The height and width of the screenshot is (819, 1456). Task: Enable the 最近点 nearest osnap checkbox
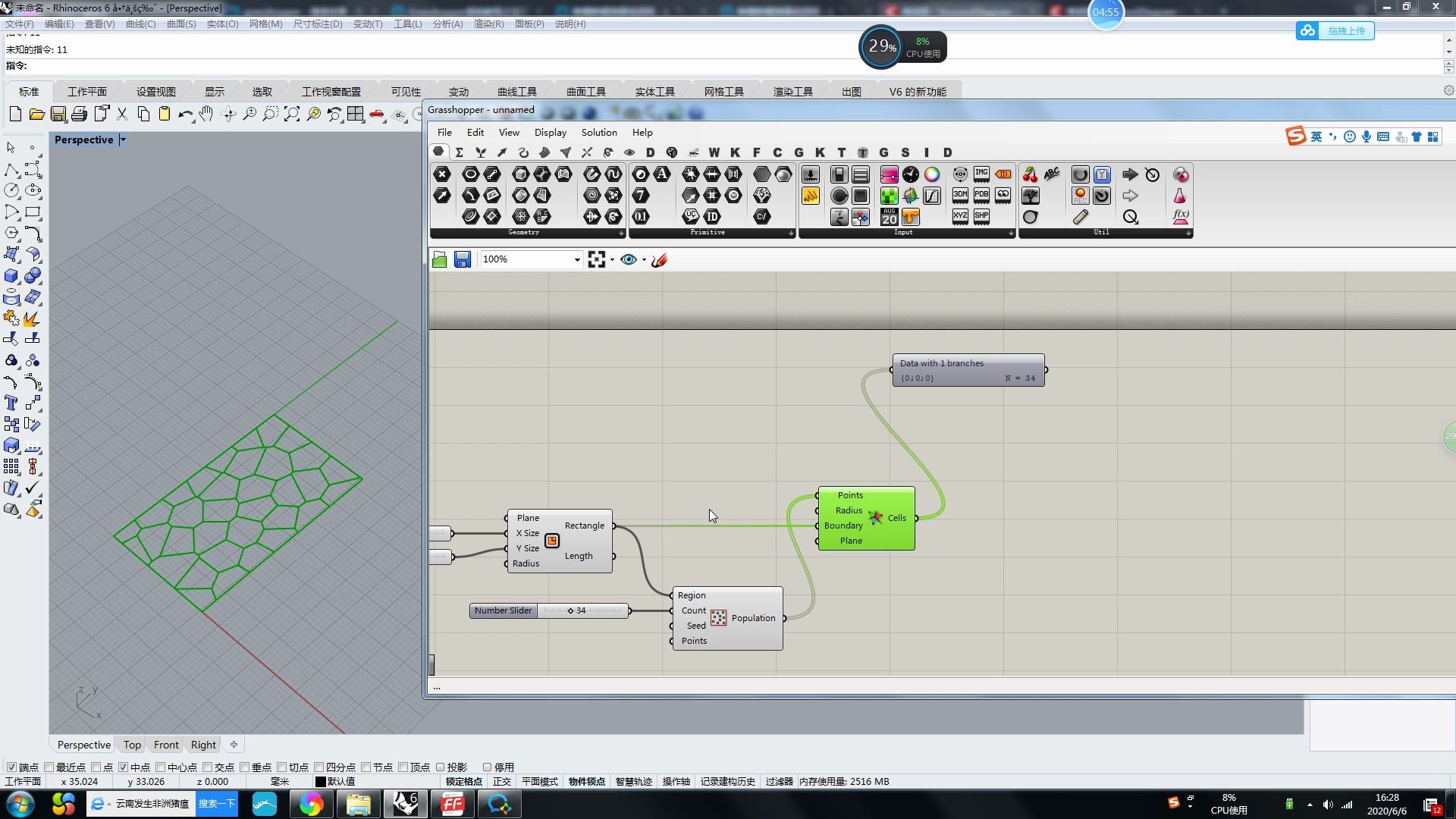(49, 767)
